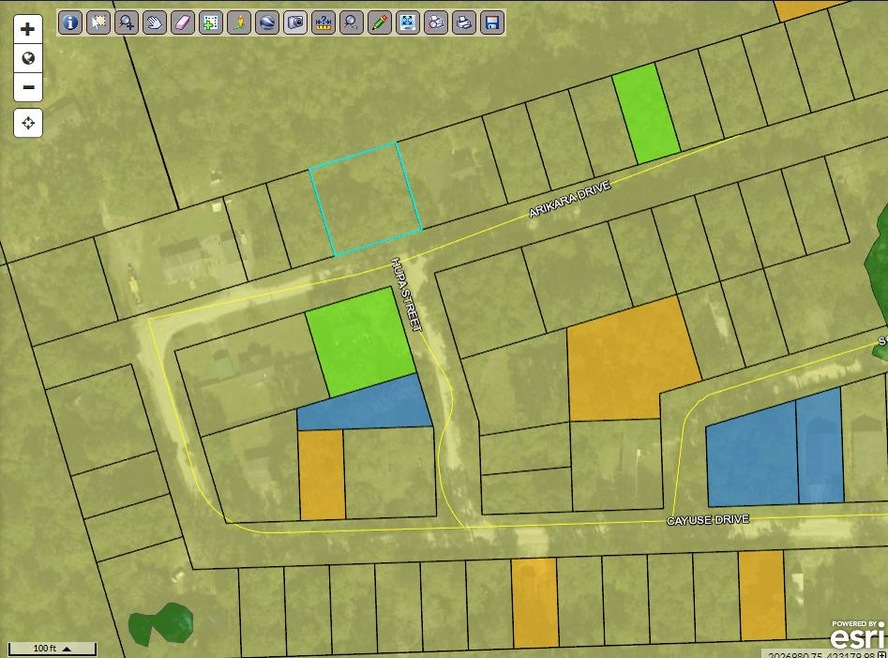Click the eraser clear-selection tool
The image size is (888, 658).
pos(182,21)
